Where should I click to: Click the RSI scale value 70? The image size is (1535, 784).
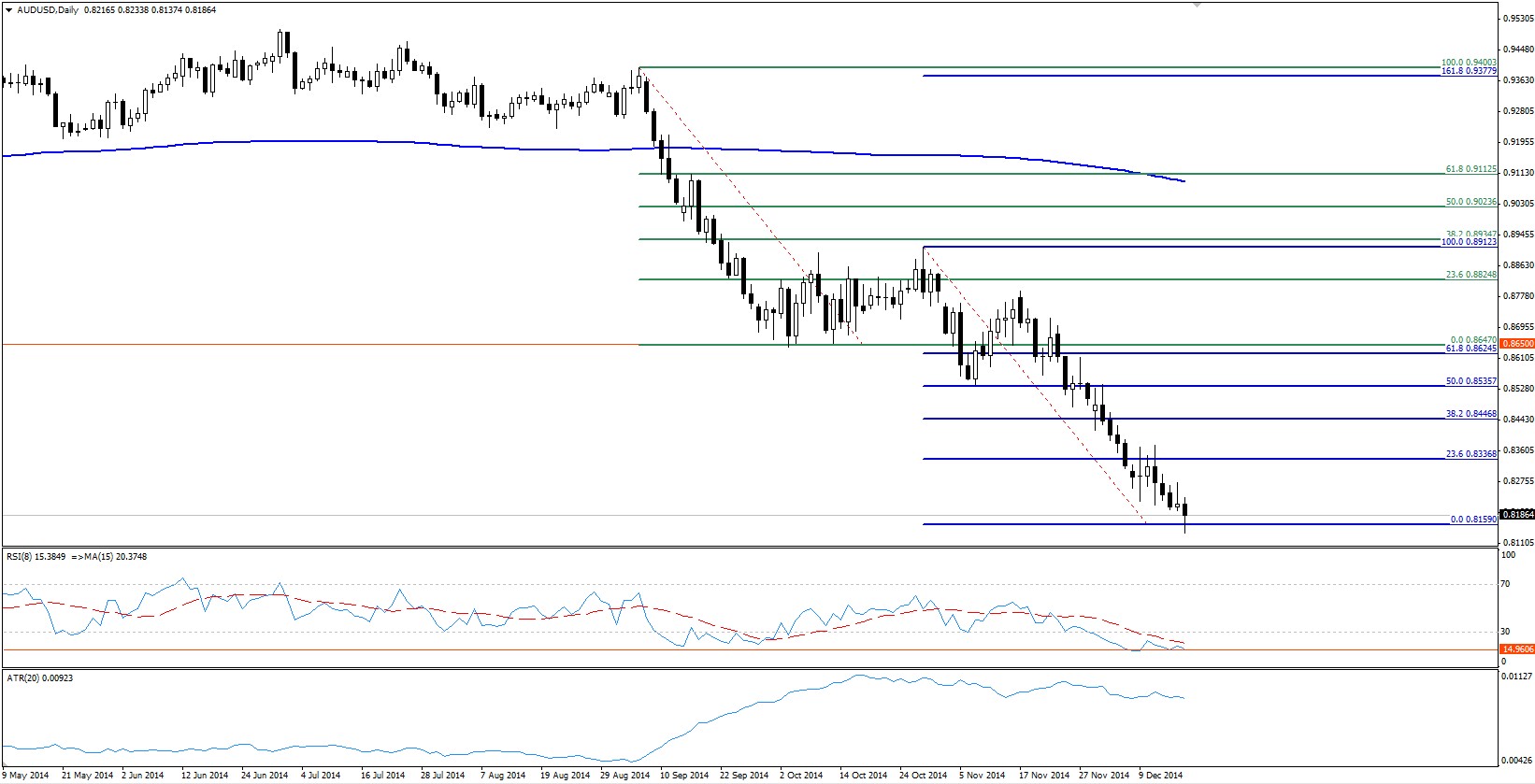(1506, 584)
